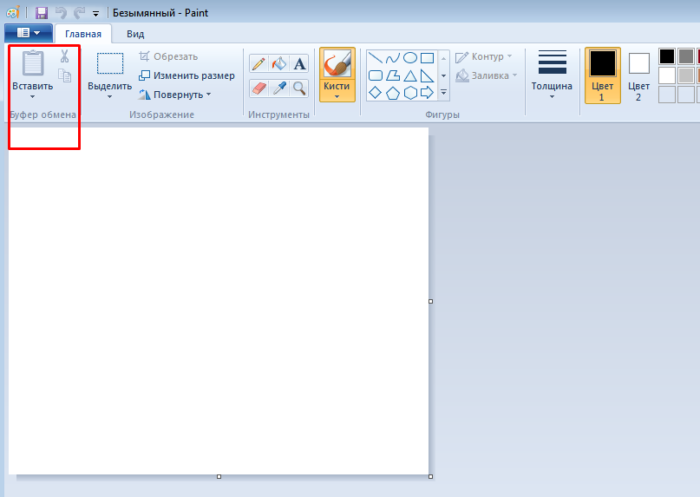
Task: Select the Text tool
Action: (x=300, y=64)
